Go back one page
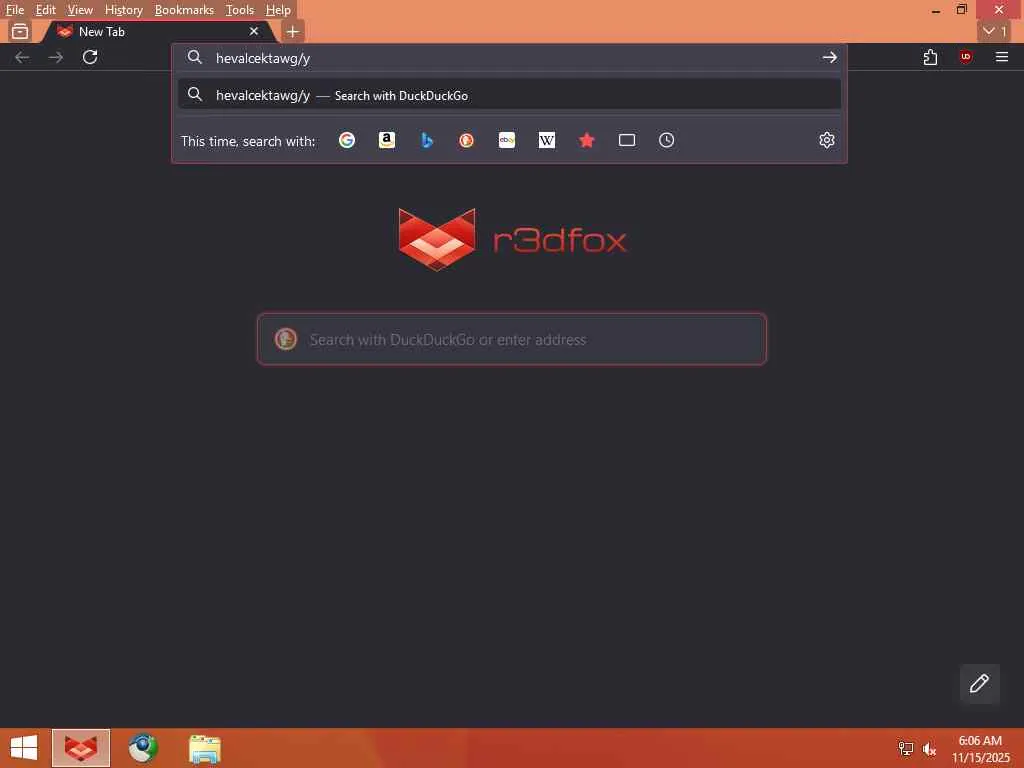Image resolution: width=1024 pixels, height=768 pixels. click(22, 57)
